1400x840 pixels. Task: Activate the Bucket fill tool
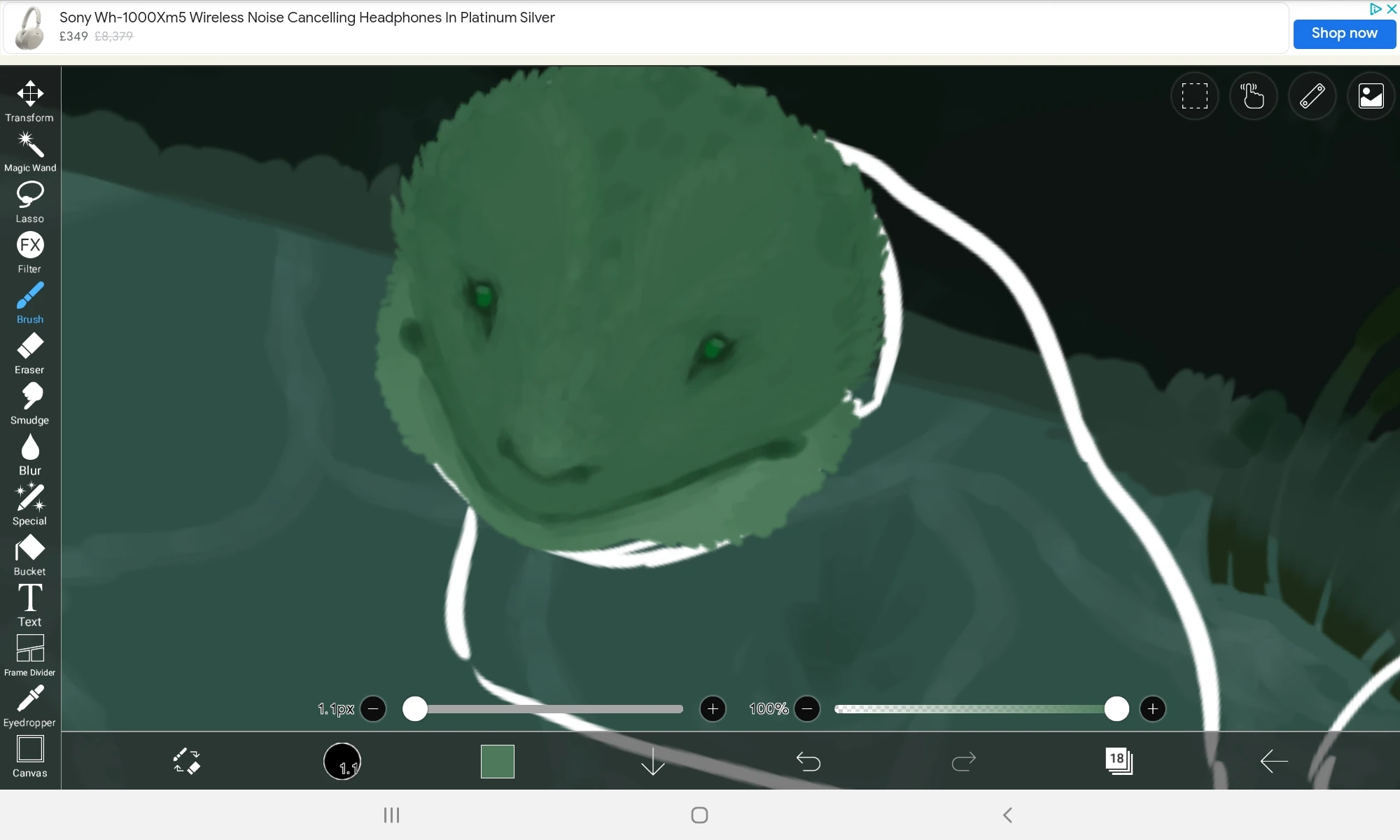pyautogui.click(x=29, y=551)
